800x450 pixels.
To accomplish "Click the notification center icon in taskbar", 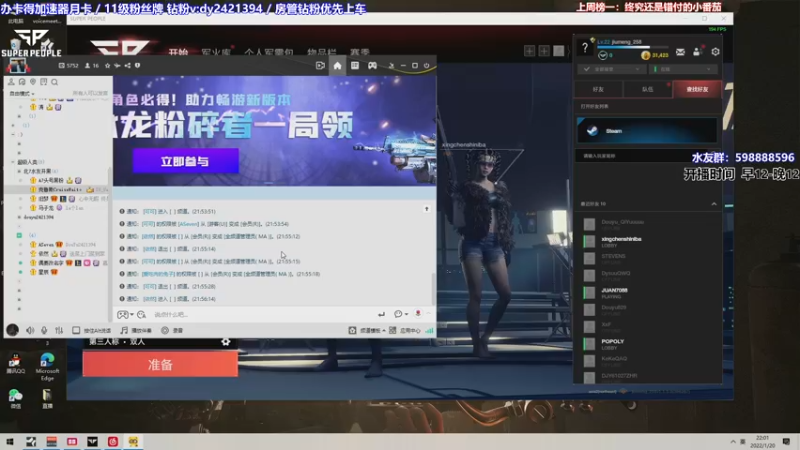I will click(786, 441).
